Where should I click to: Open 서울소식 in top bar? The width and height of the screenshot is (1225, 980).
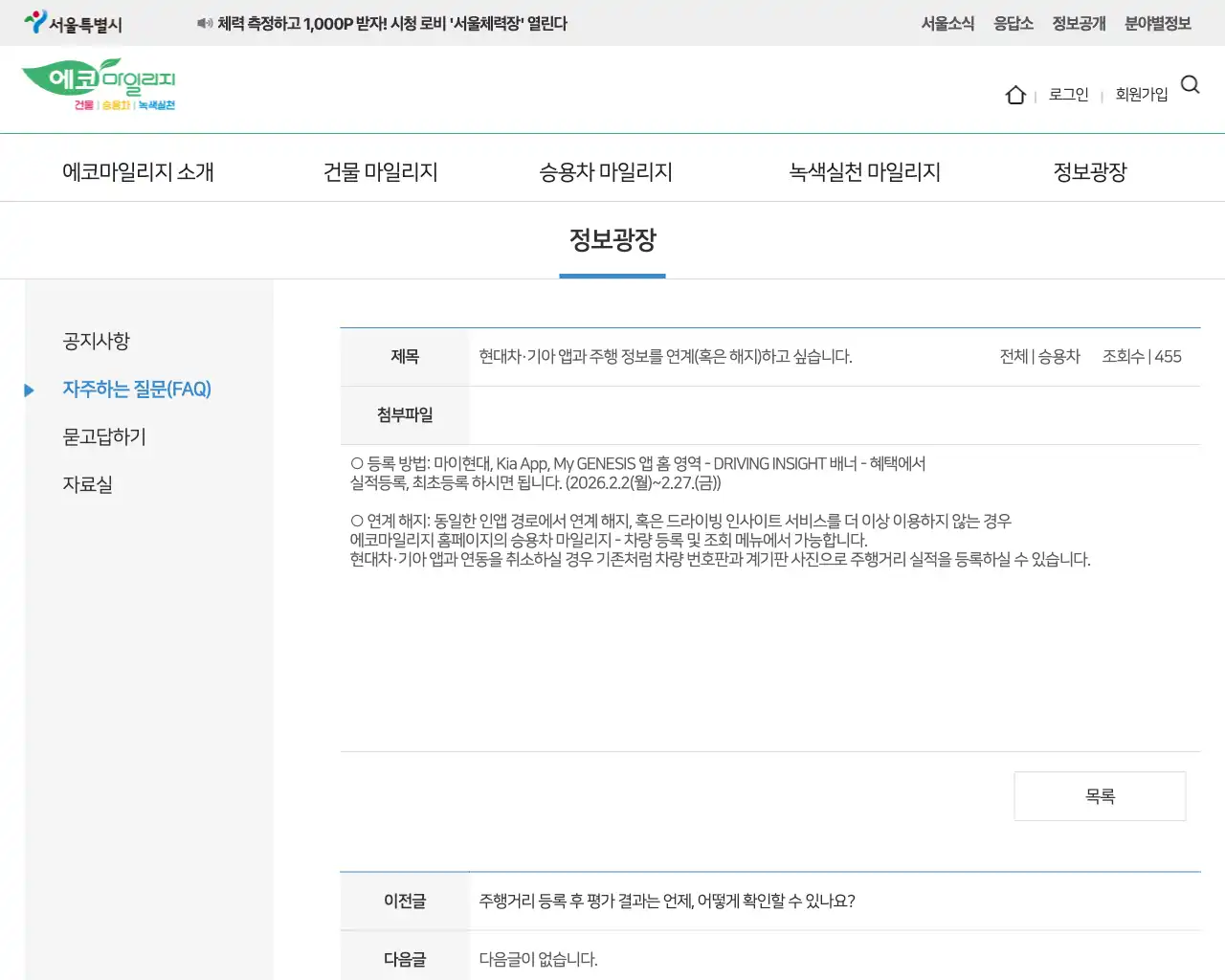click(x=947, y=23)
